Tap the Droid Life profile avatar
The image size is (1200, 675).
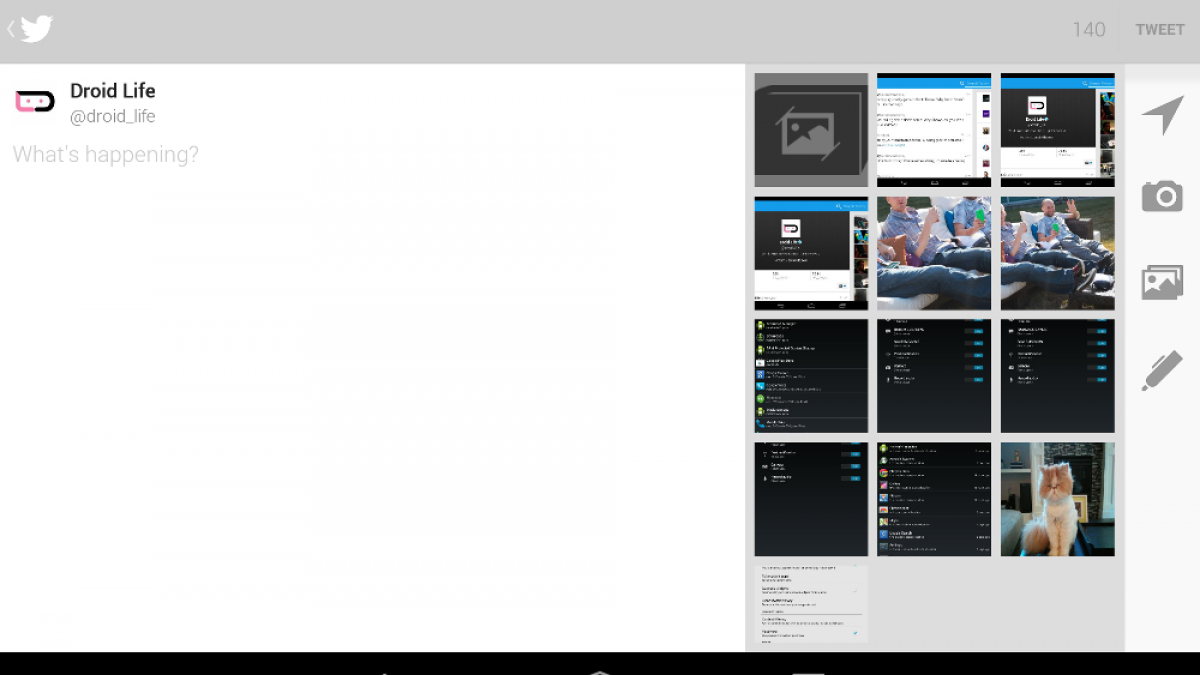click(35, 102)
